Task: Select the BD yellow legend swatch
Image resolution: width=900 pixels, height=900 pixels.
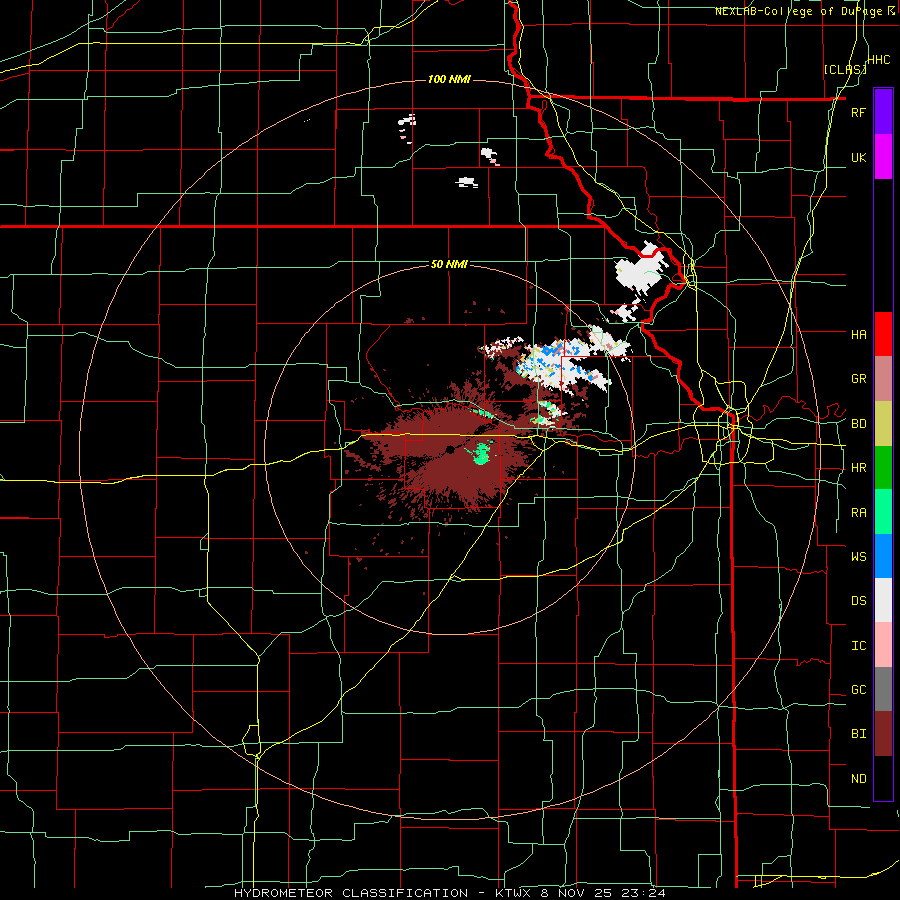Action: coord(883,424)
